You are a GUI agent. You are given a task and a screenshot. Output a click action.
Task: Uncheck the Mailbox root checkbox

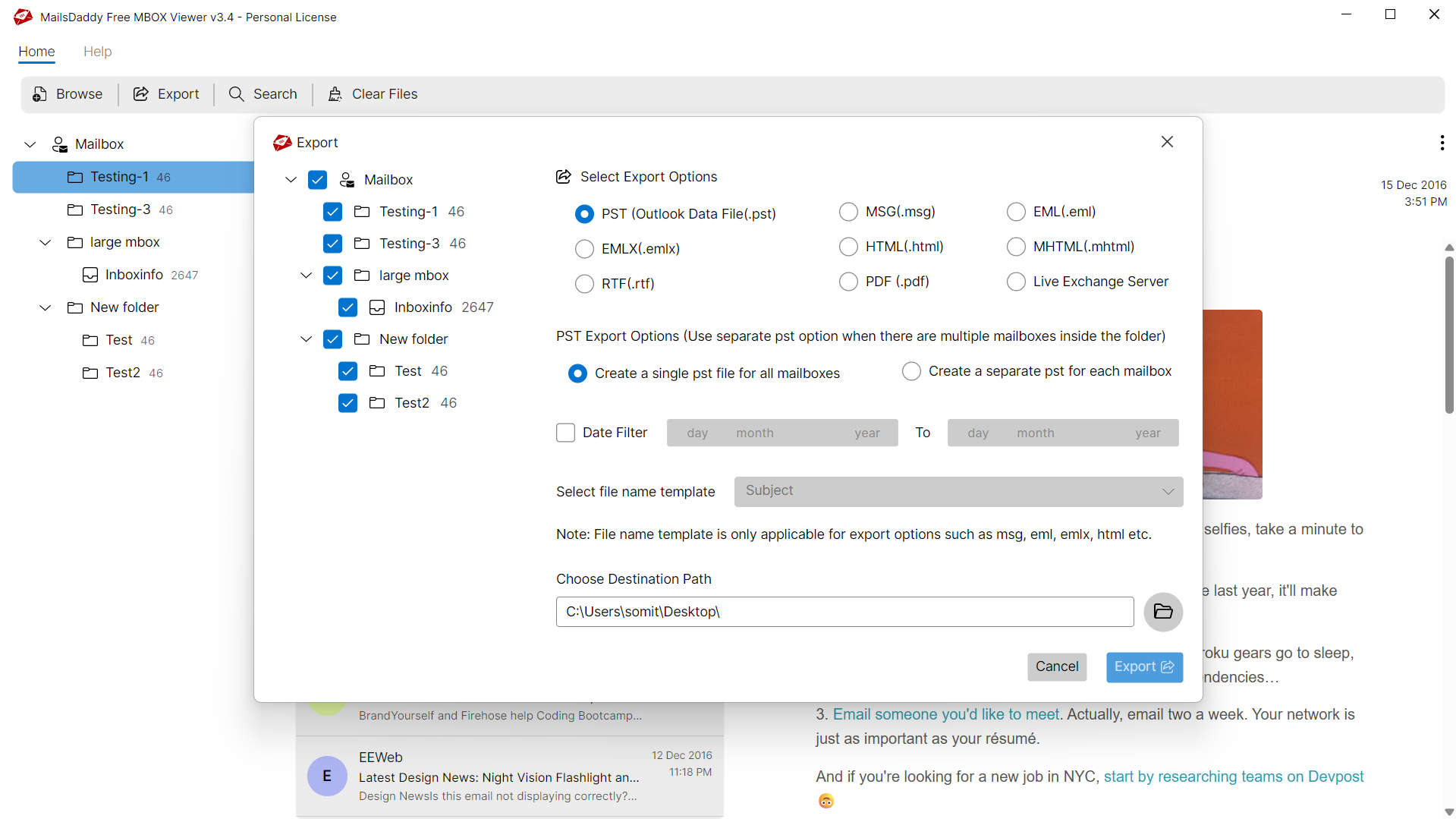coord(317,180)
